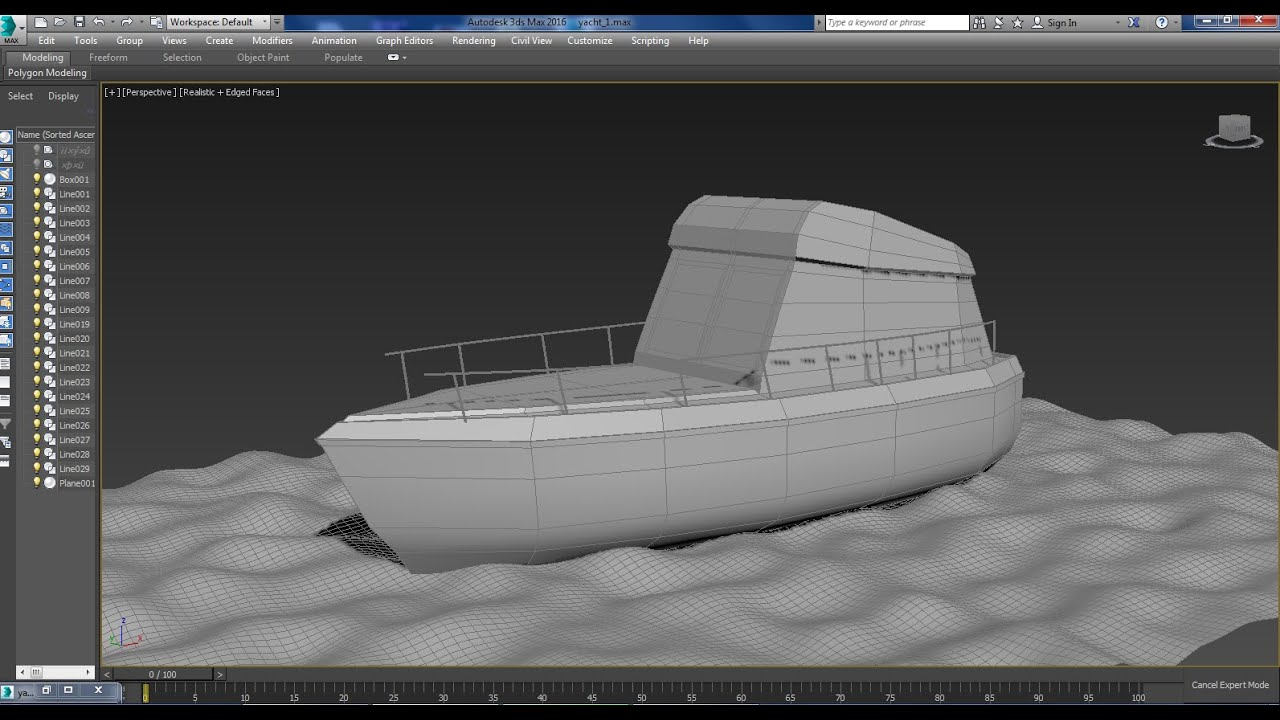Toggle the light bulb visibility of Line020
The height and width of the screenshot is (720, 1280).
37,339
